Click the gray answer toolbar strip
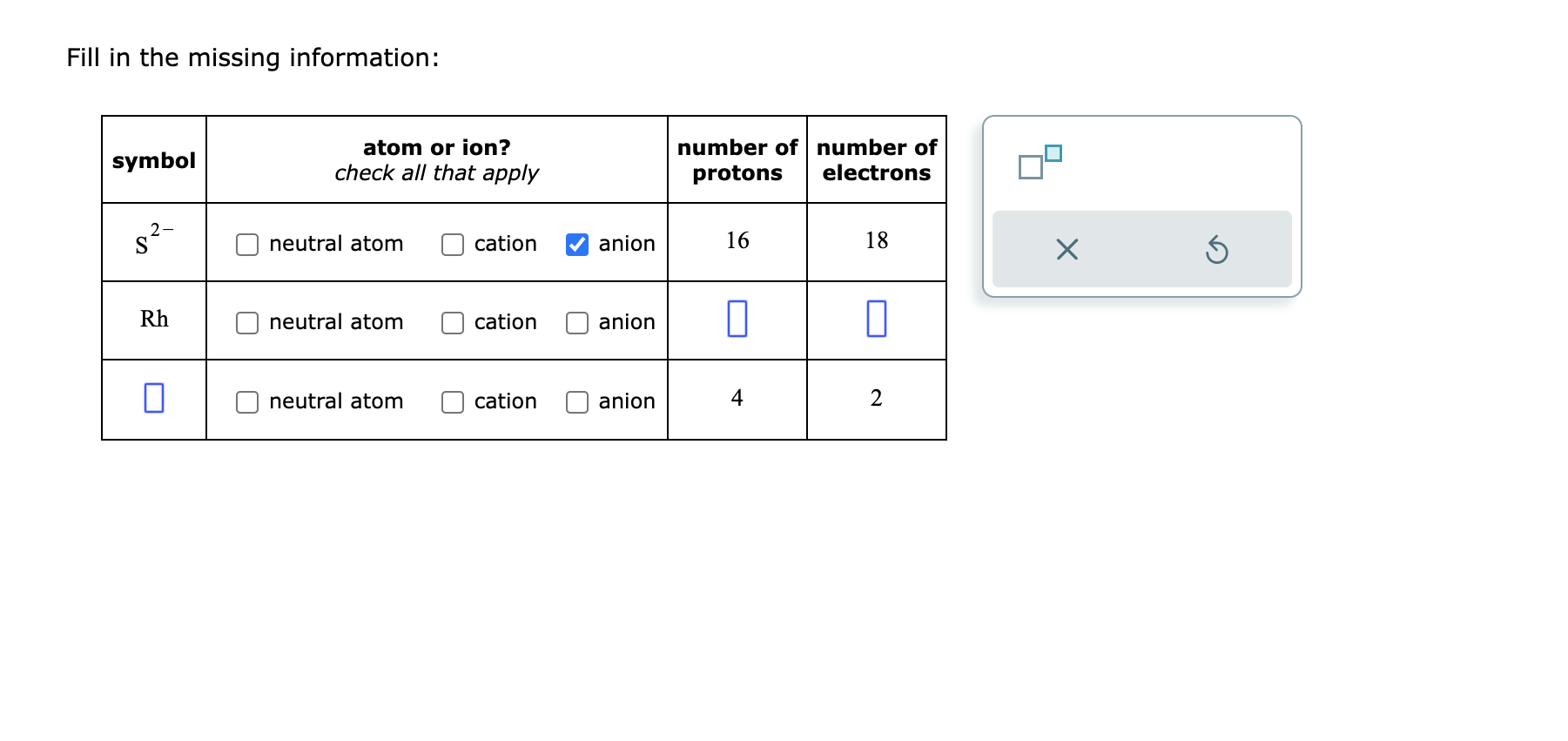Screen dimensions: 1568x741 click(1142, 250)
